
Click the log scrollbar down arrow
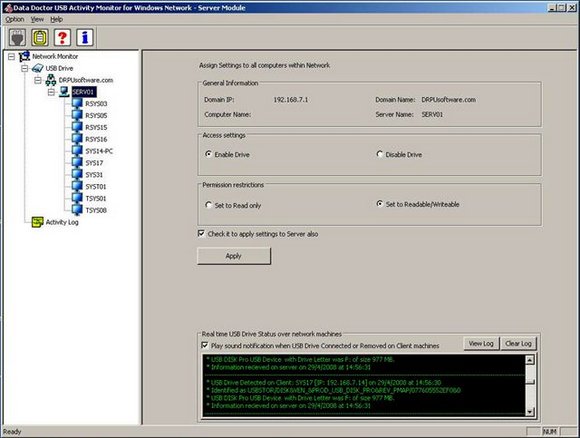click(x=530, y=411)
